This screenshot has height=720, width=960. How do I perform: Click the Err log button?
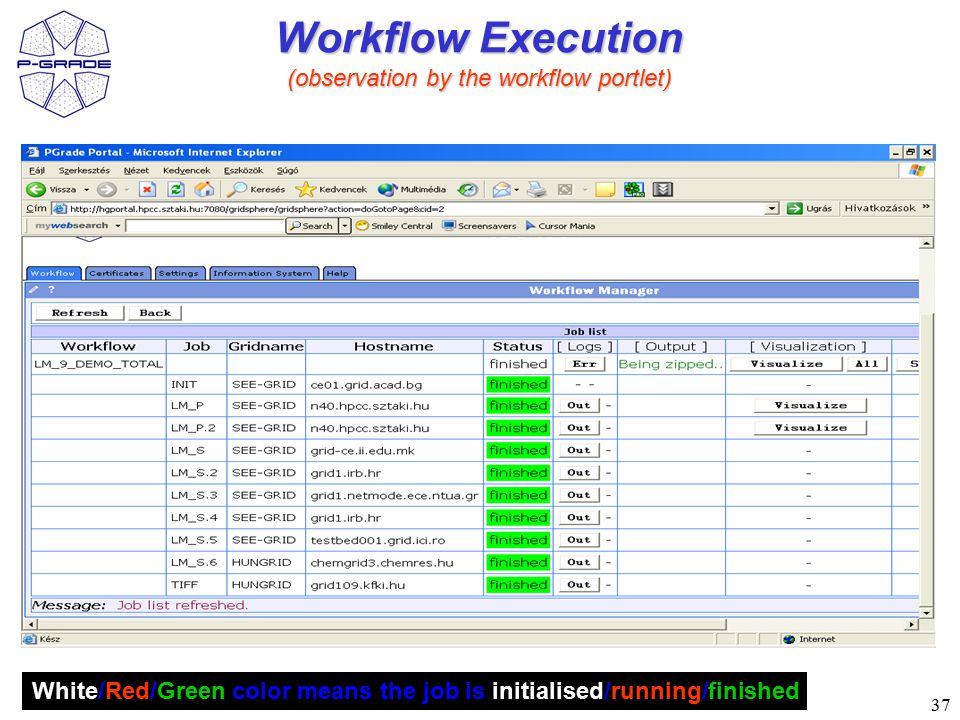pyautogui.click(x=584, y=364)
